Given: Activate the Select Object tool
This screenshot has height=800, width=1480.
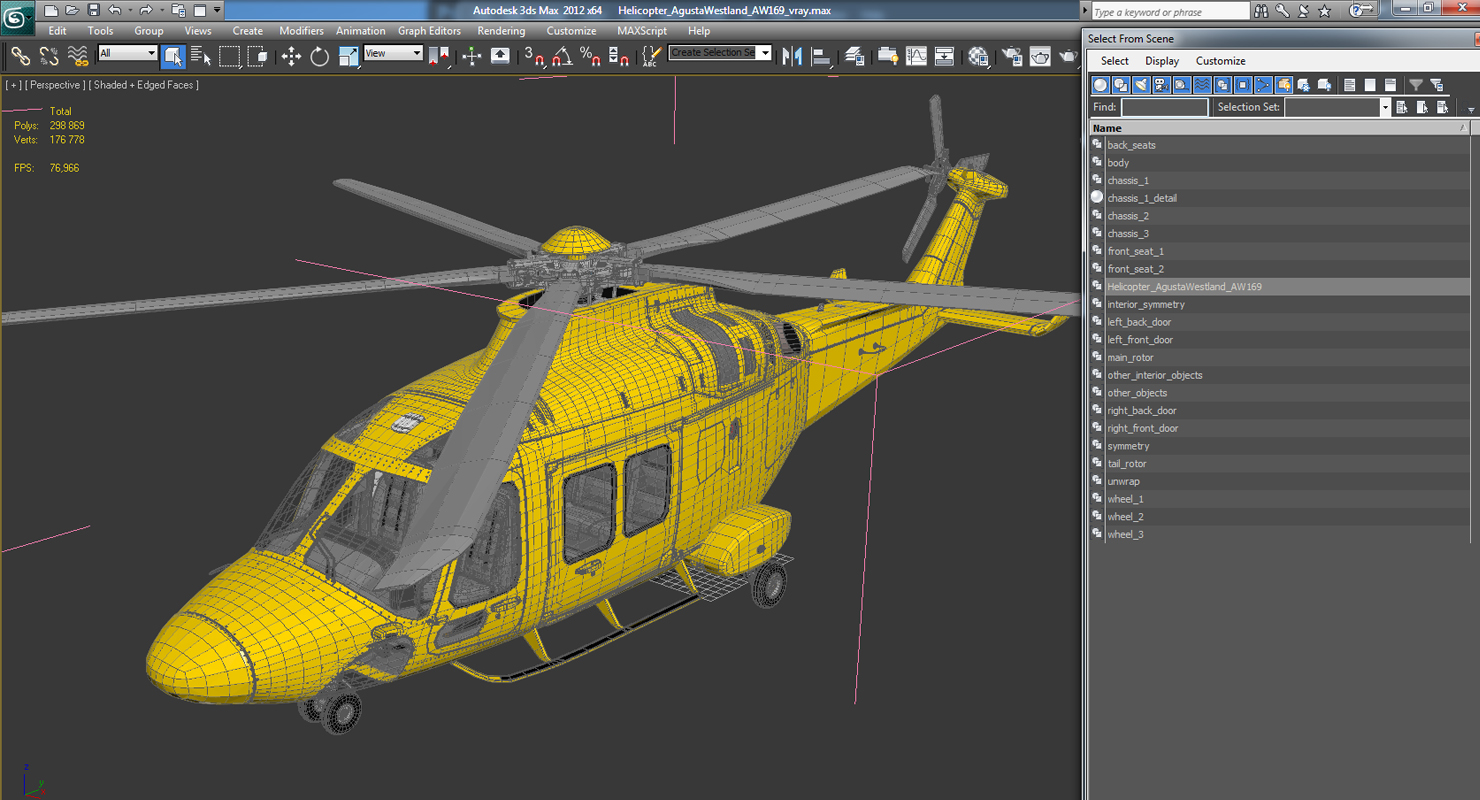Looking at the screenshot, I should click(173, 56).
